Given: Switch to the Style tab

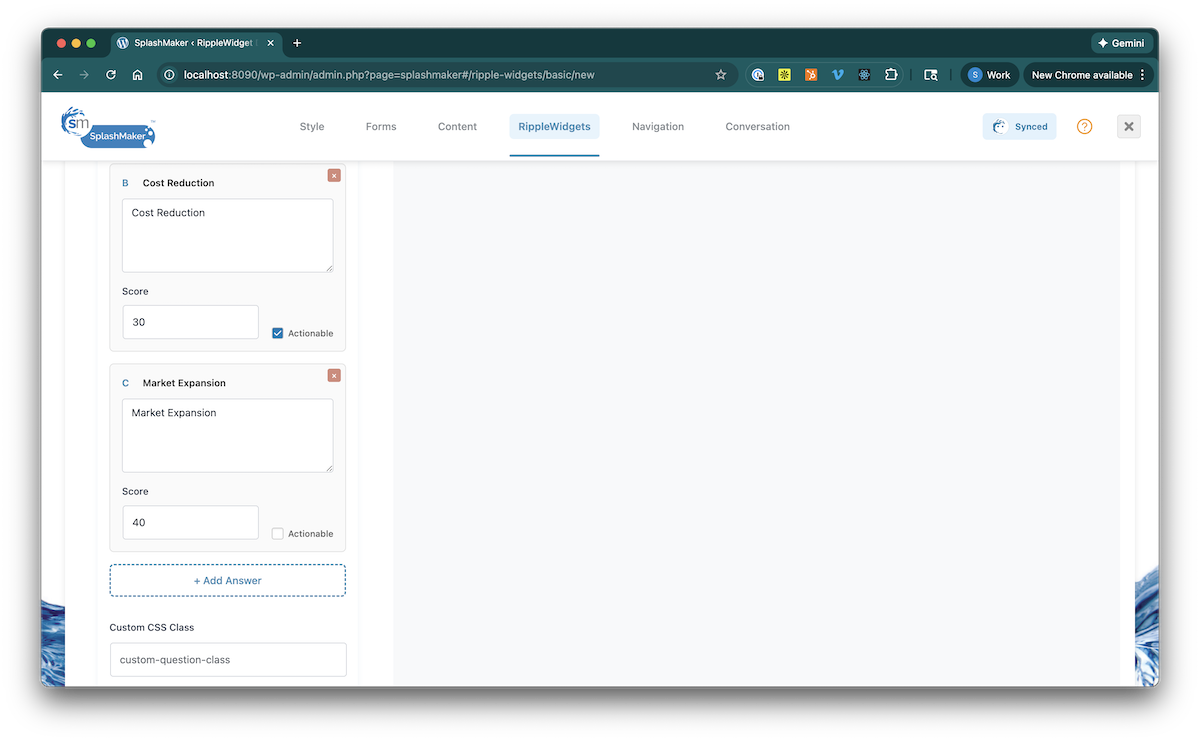Looking at the screenshot, I should (312, 127).
